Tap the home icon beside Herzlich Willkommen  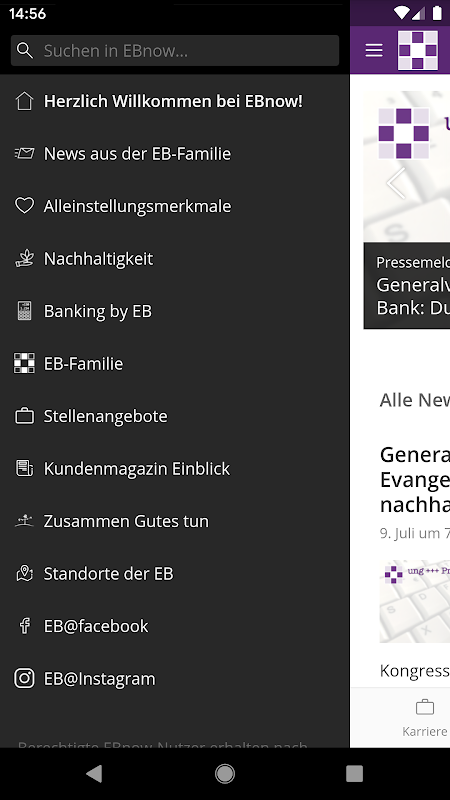coord(24,101)
